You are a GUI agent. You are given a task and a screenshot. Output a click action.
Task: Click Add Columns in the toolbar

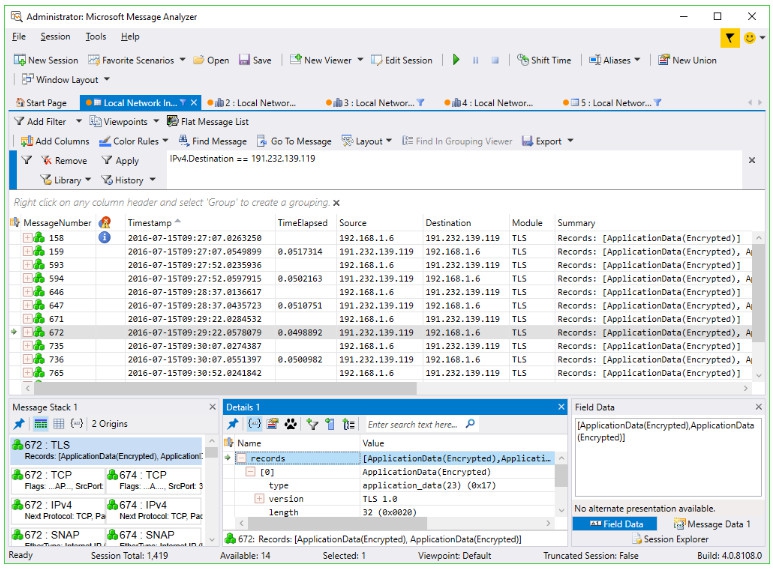55,141
